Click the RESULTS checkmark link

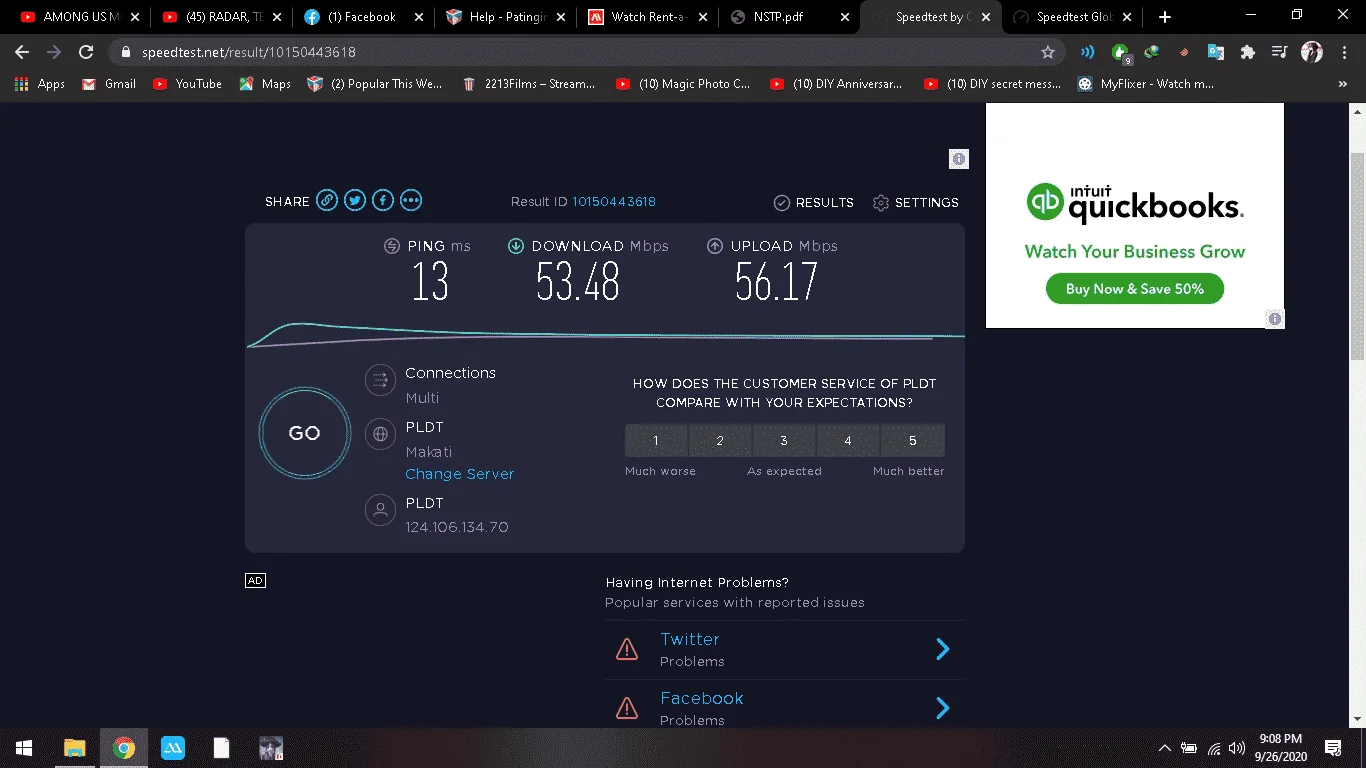click(814, 203)
